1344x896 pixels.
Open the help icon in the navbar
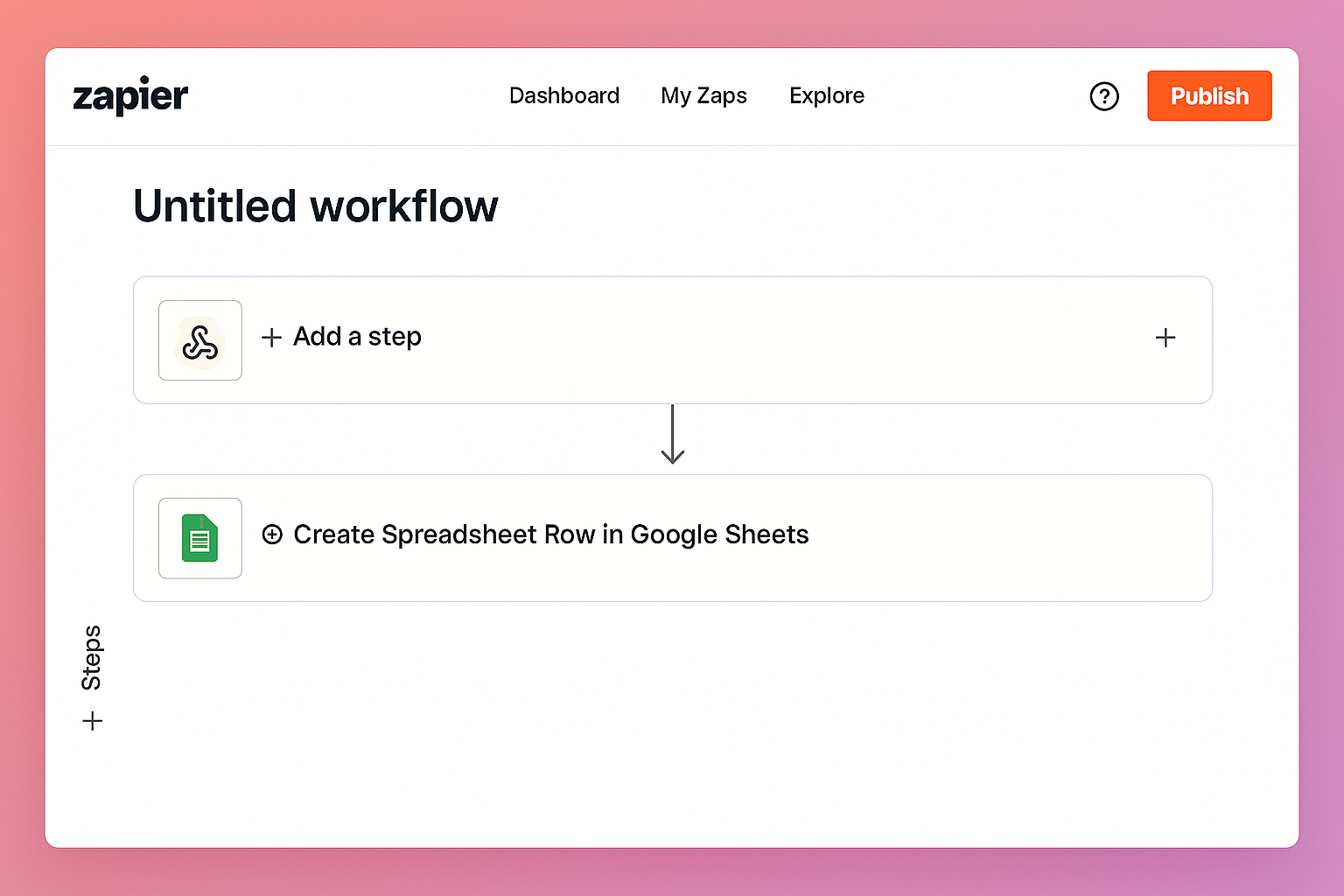[x=1104, y=96]
